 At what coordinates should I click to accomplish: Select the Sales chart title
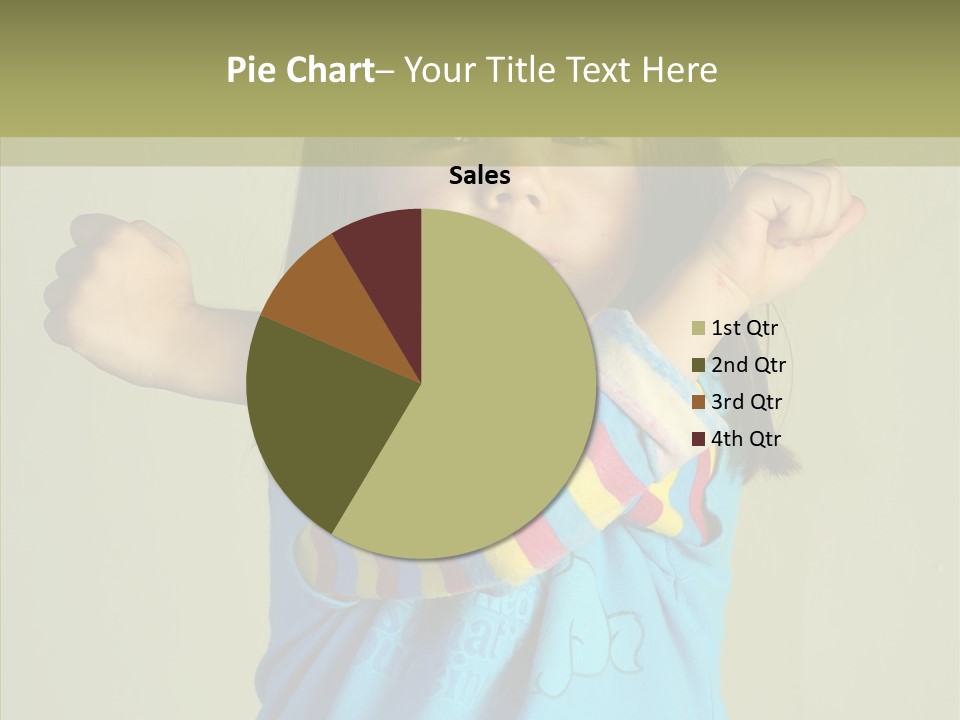pos(479,175)
